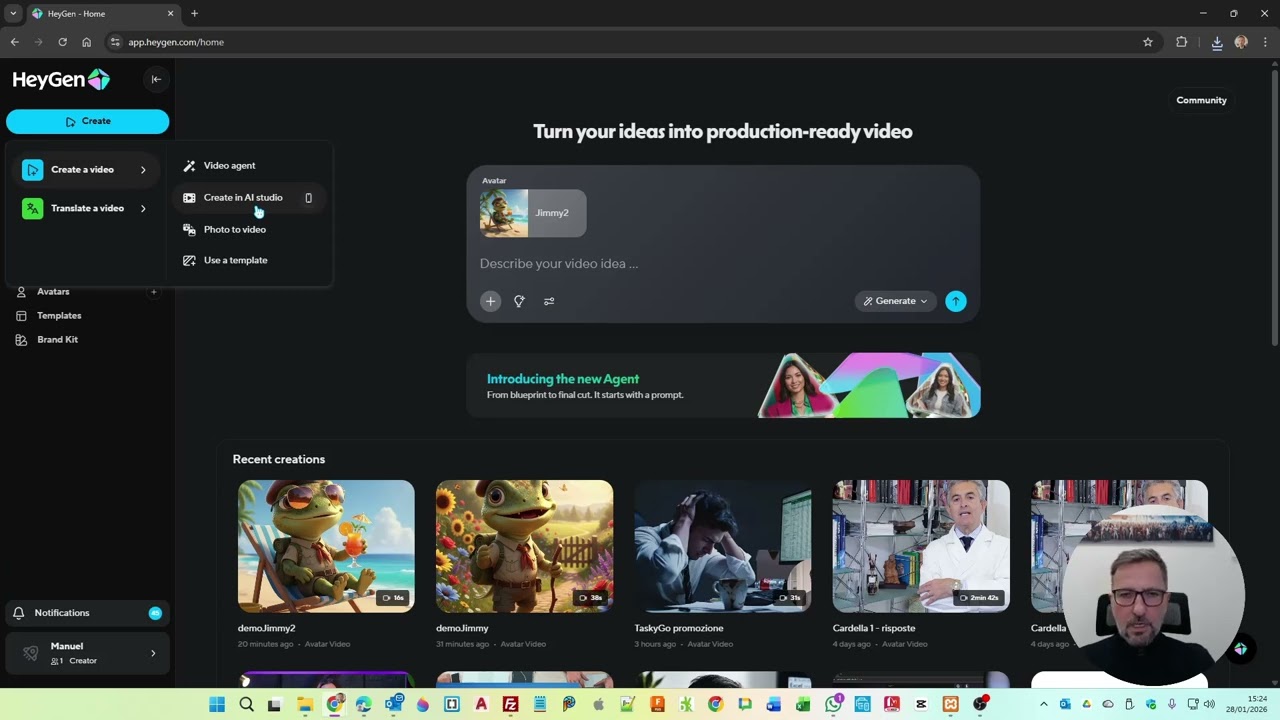The width and height of the screenshot is (1280, 720).
Task: Expand the Manuel account menu
Action: click(87, 653)
